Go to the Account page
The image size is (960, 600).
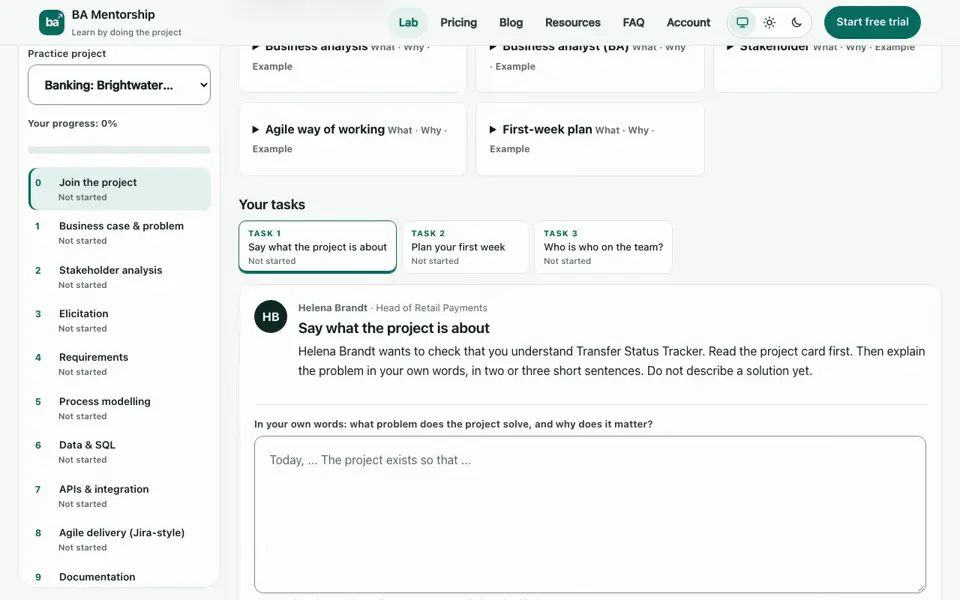point(688,23)
